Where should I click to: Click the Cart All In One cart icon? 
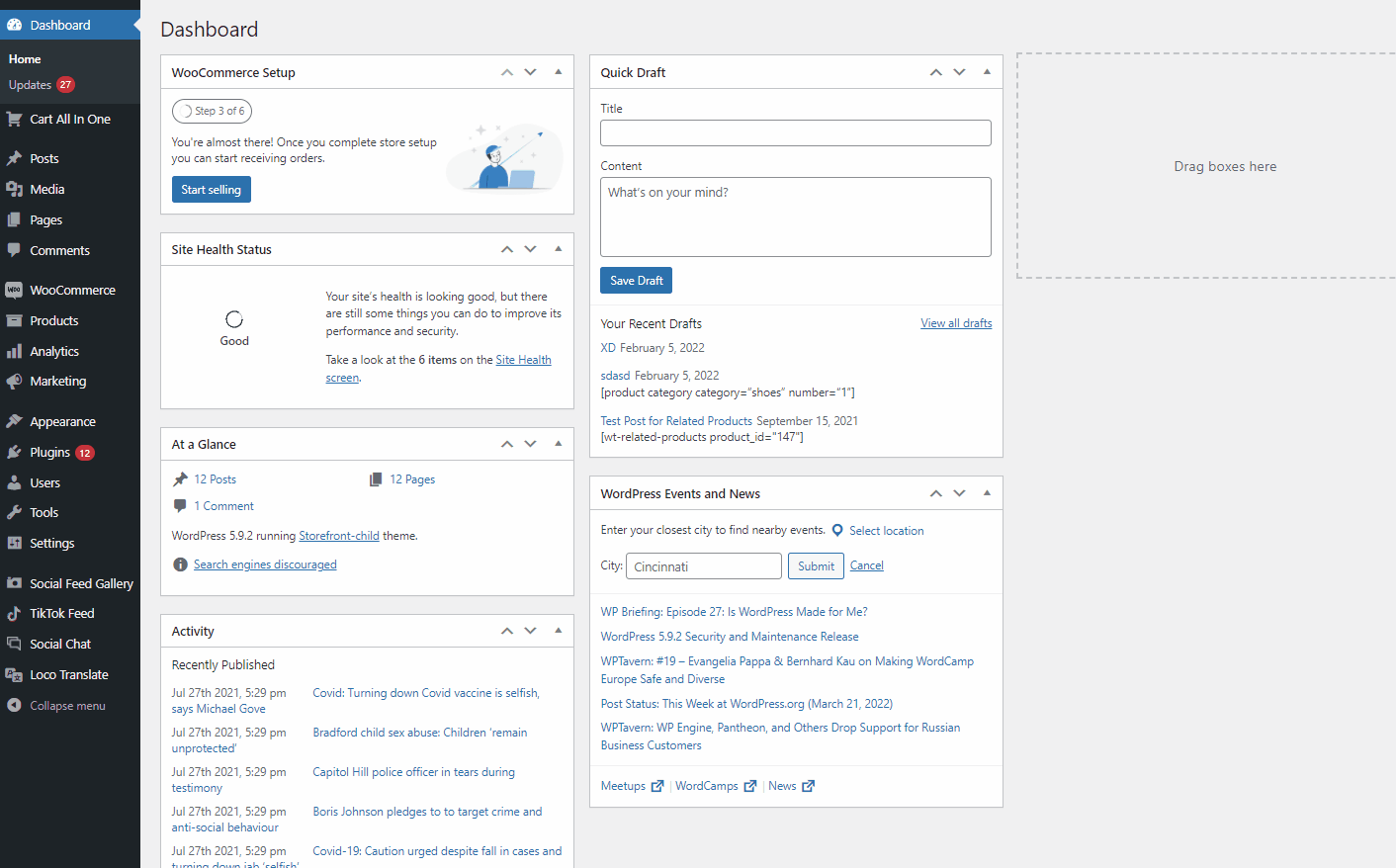coord(14,119)
